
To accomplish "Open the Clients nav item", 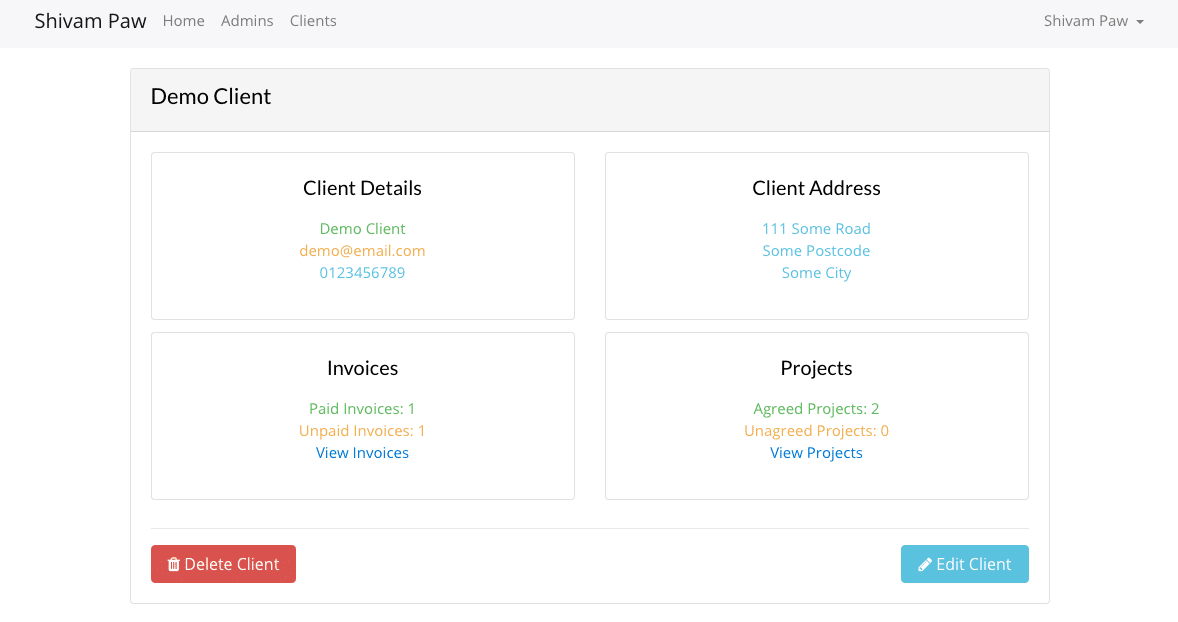I will [313, 21].
